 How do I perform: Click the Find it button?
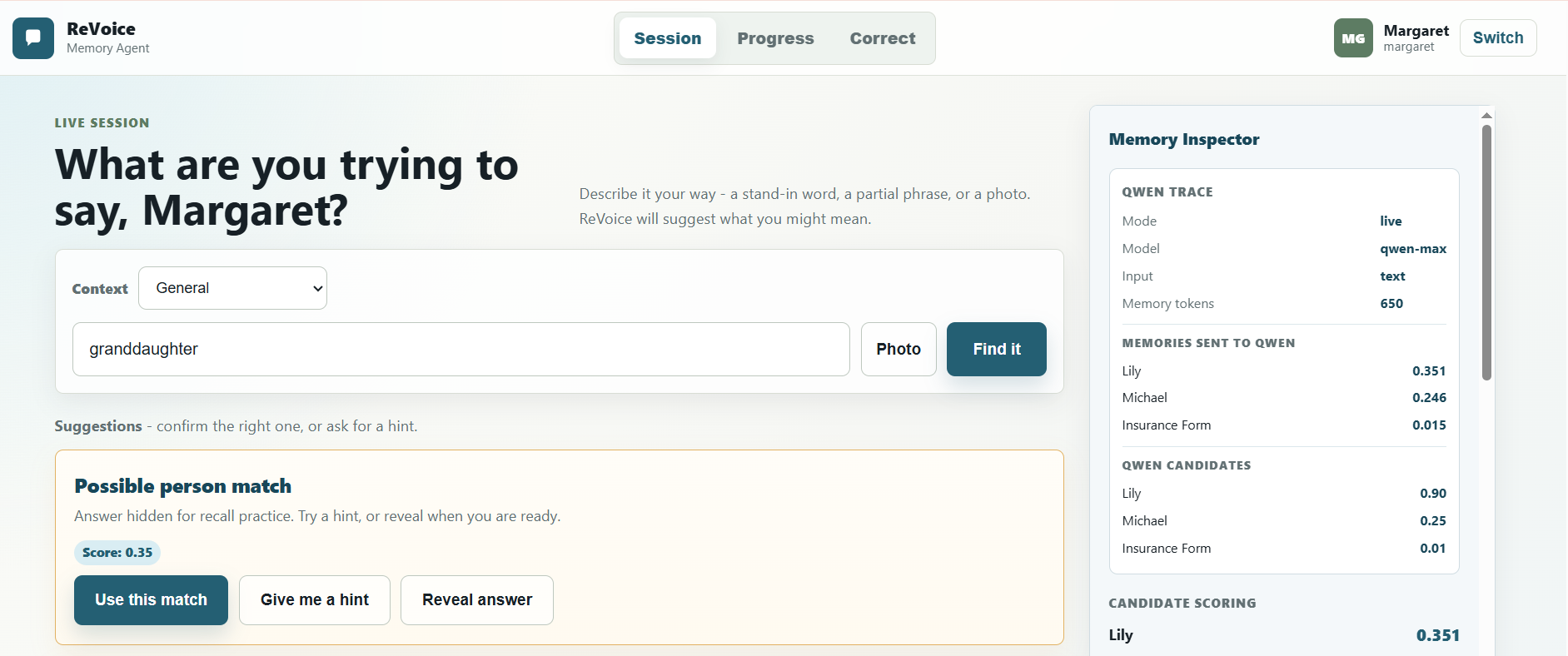click(997, 349)
